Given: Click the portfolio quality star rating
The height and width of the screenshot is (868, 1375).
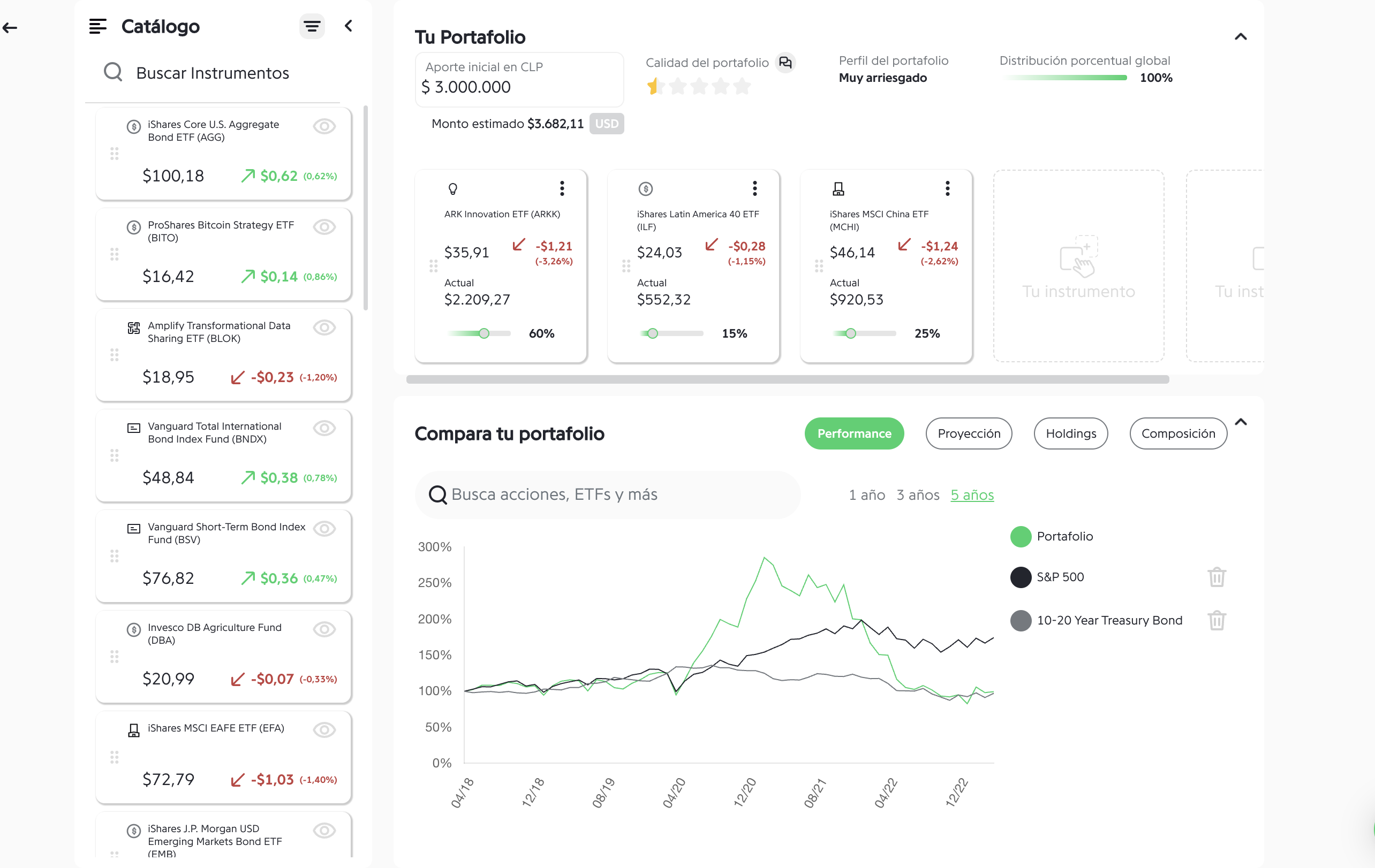Looking at the screenshot, I should click(699, 86).
